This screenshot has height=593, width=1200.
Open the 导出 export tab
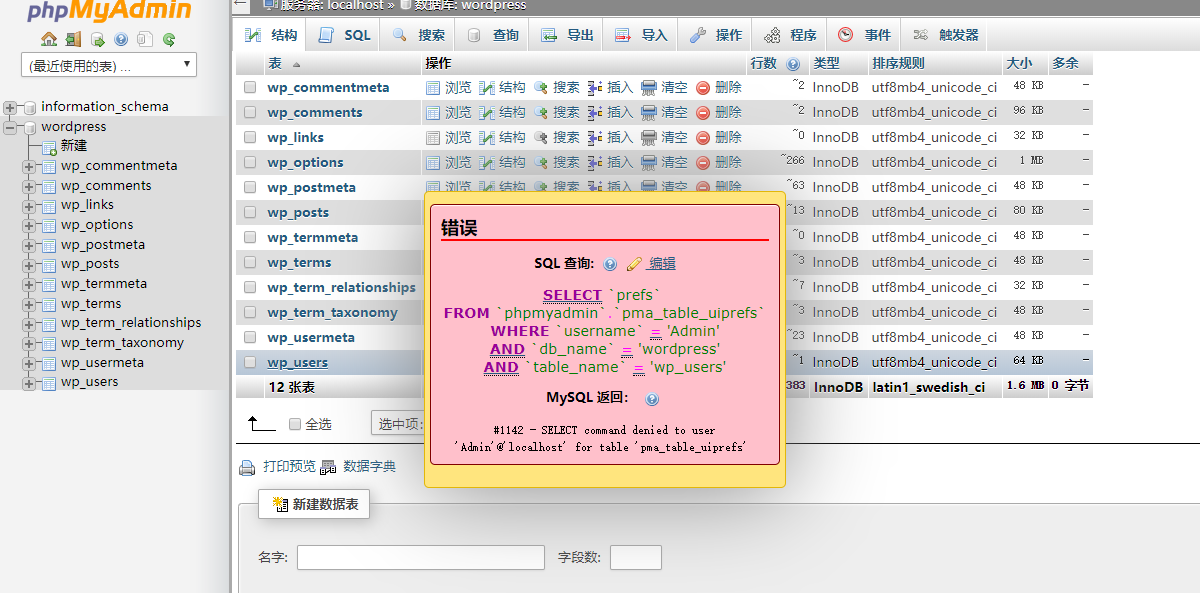click(567, 35)
